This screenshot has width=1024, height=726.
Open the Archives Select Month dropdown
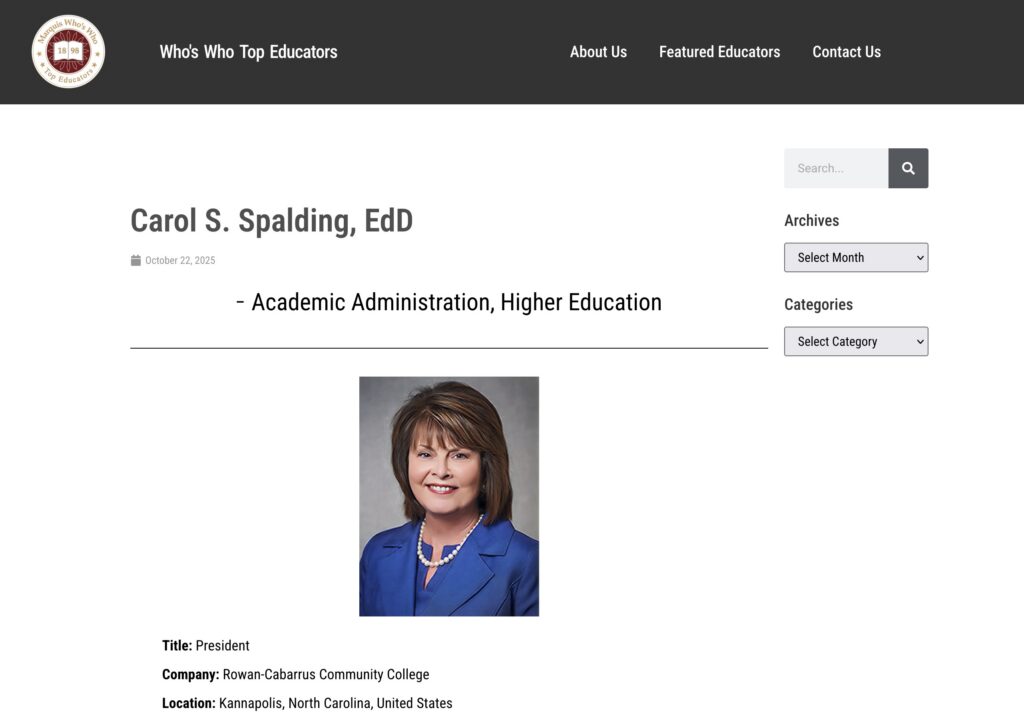click(x=856, y=257)
